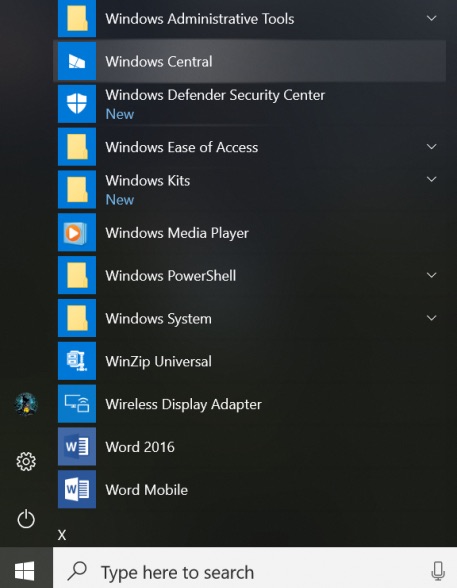Click the Windows Kits label
The height and width of the screenshot is (588, 457).
pos(147,181)
